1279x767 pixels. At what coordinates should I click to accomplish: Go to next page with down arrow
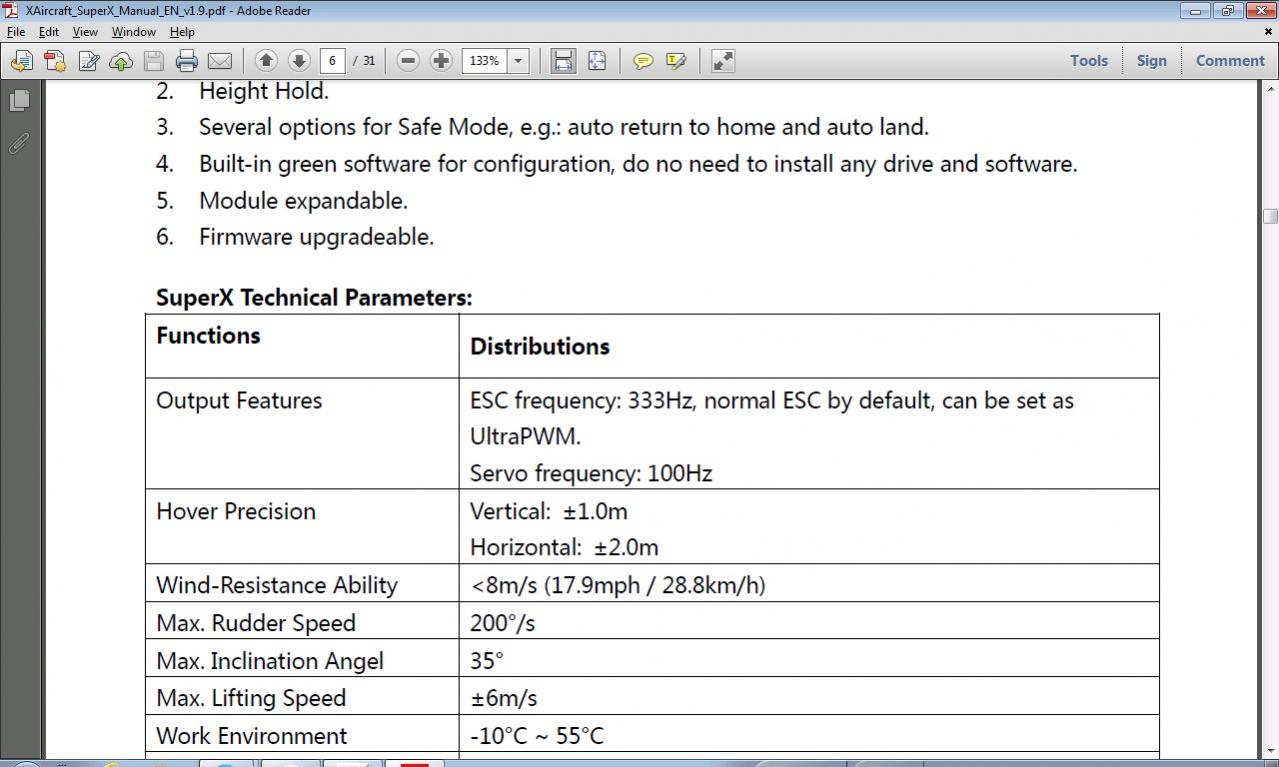pos(298,60)
